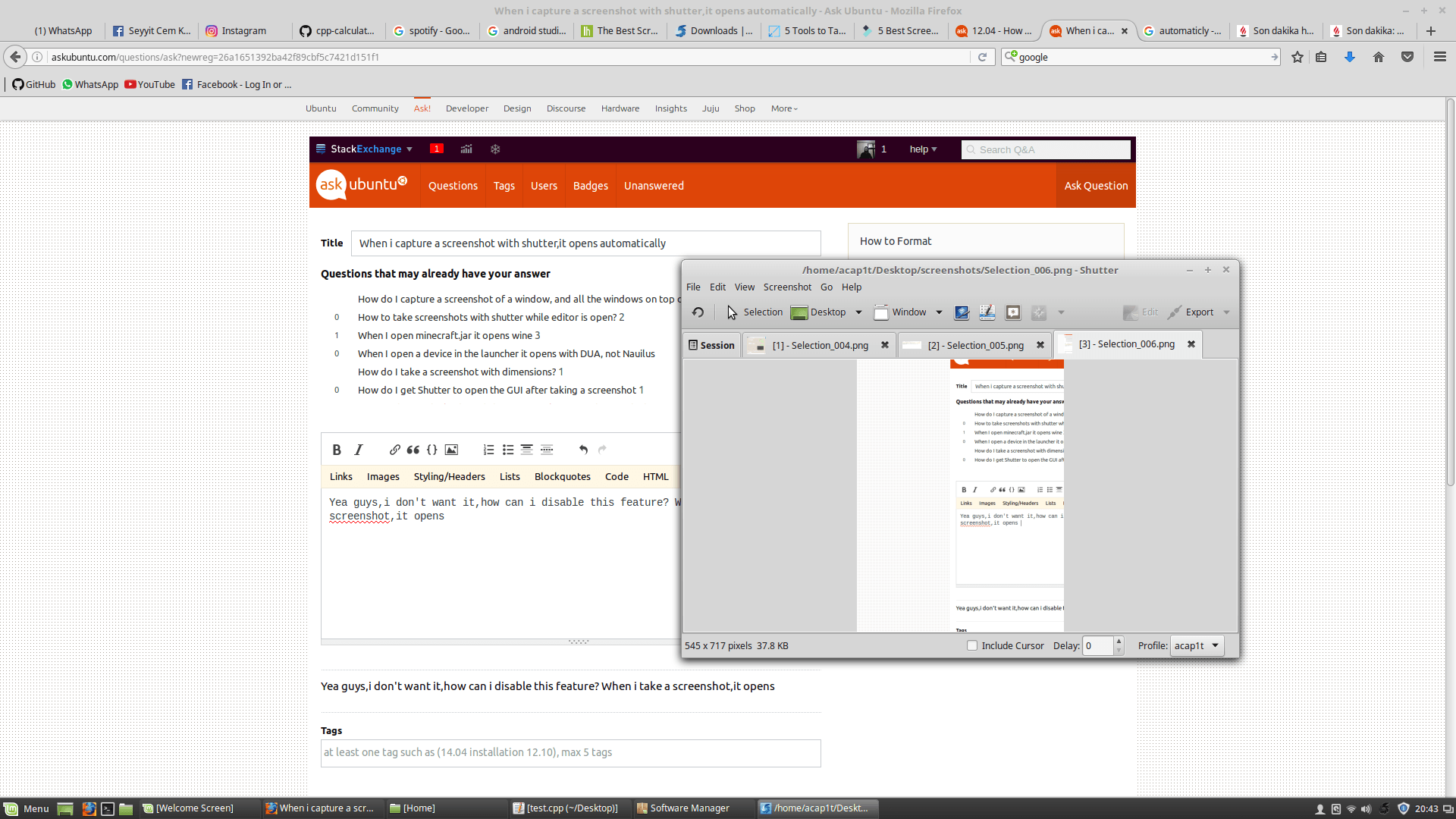Open Firefox Downloads arrow icon
The image size is (1456, 819).
1350,57
